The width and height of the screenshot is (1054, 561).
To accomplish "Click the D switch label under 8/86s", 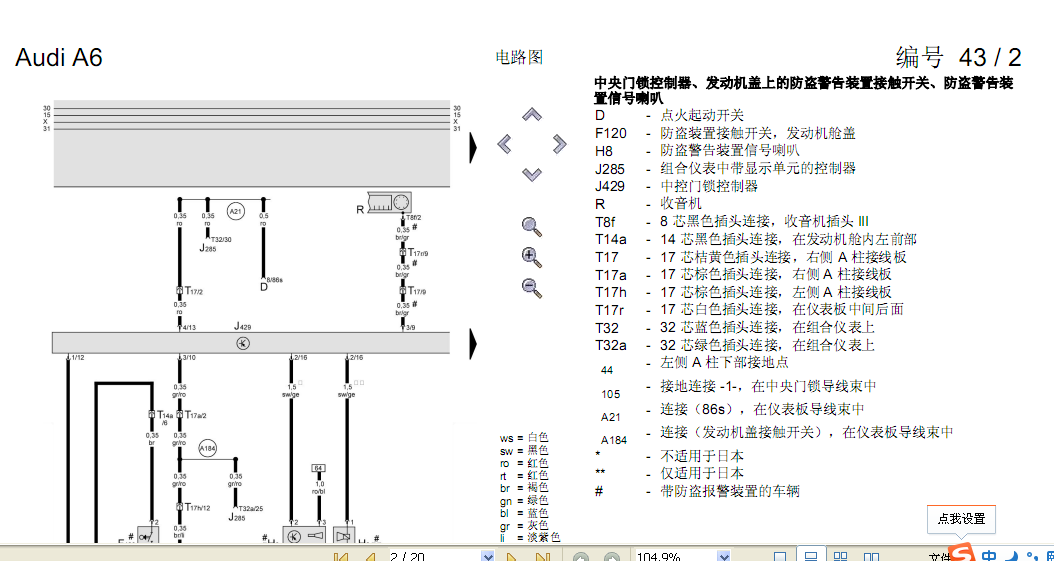I will [x=264, y=287].
